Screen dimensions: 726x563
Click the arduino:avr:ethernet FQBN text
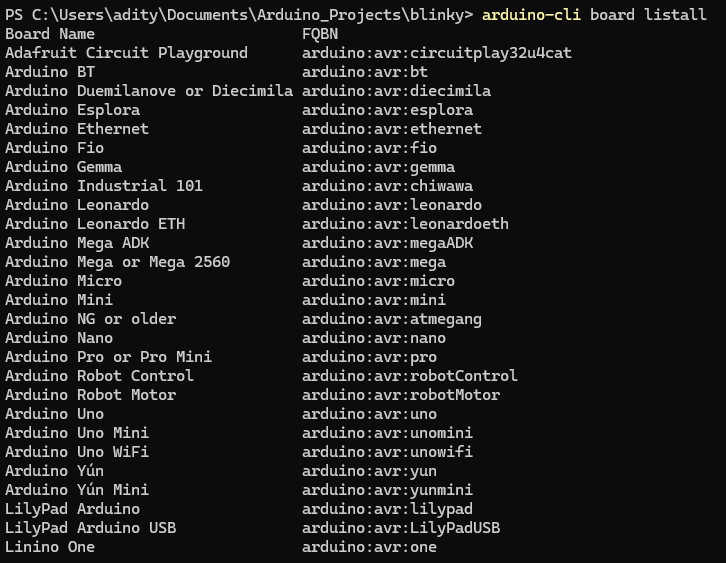coord(392,129)
